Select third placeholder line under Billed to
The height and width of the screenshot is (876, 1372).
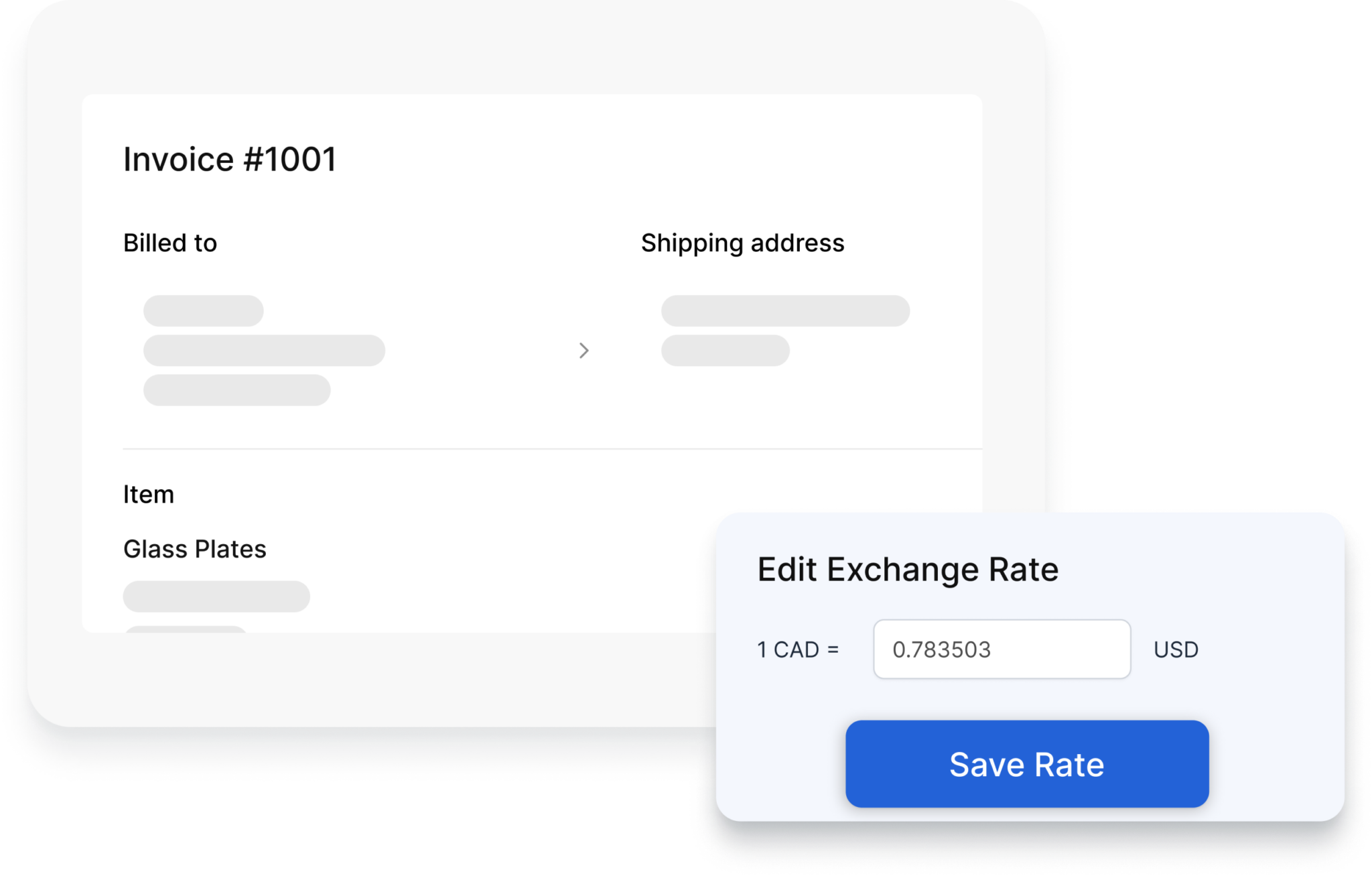(x=237, y=390)
